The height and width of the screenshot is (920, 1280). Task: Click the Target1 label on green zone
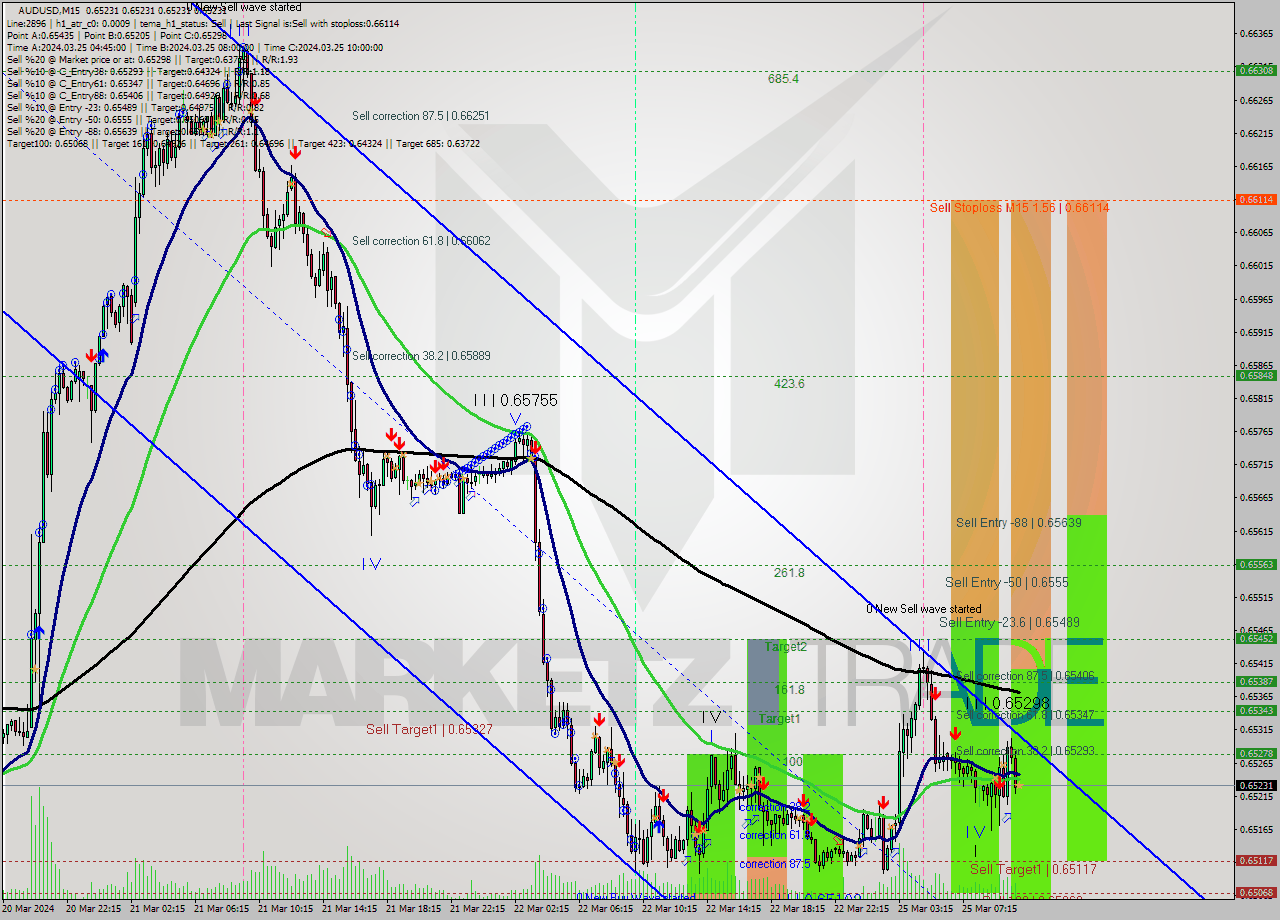pyautogui.click(x=779, y=719)
